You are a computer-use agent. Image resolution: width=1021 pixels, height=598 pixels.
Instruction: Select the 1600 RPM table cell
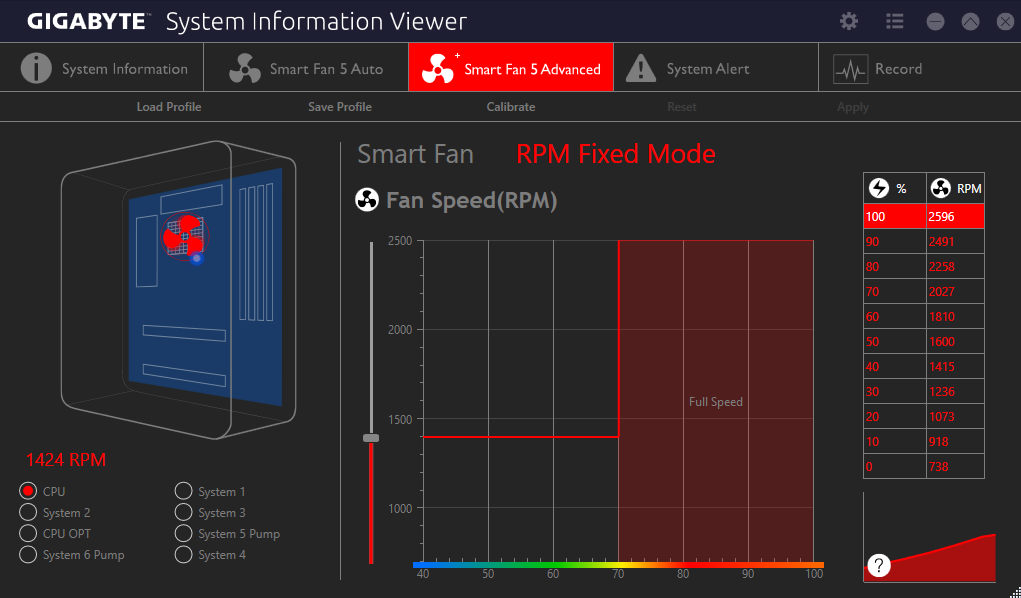pyautogui.click(x=955, y=341)
